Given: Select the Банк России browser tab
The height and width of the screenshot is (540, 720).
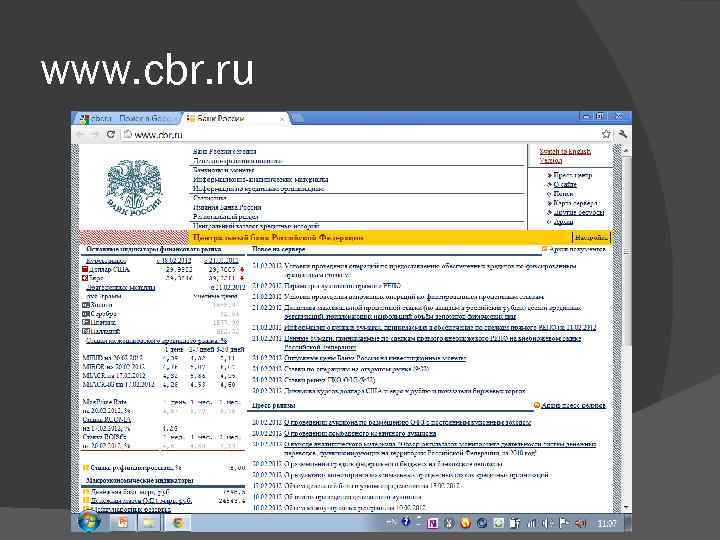Looking at the screenshot, I should pyautogui.click(x=234, y=118).
